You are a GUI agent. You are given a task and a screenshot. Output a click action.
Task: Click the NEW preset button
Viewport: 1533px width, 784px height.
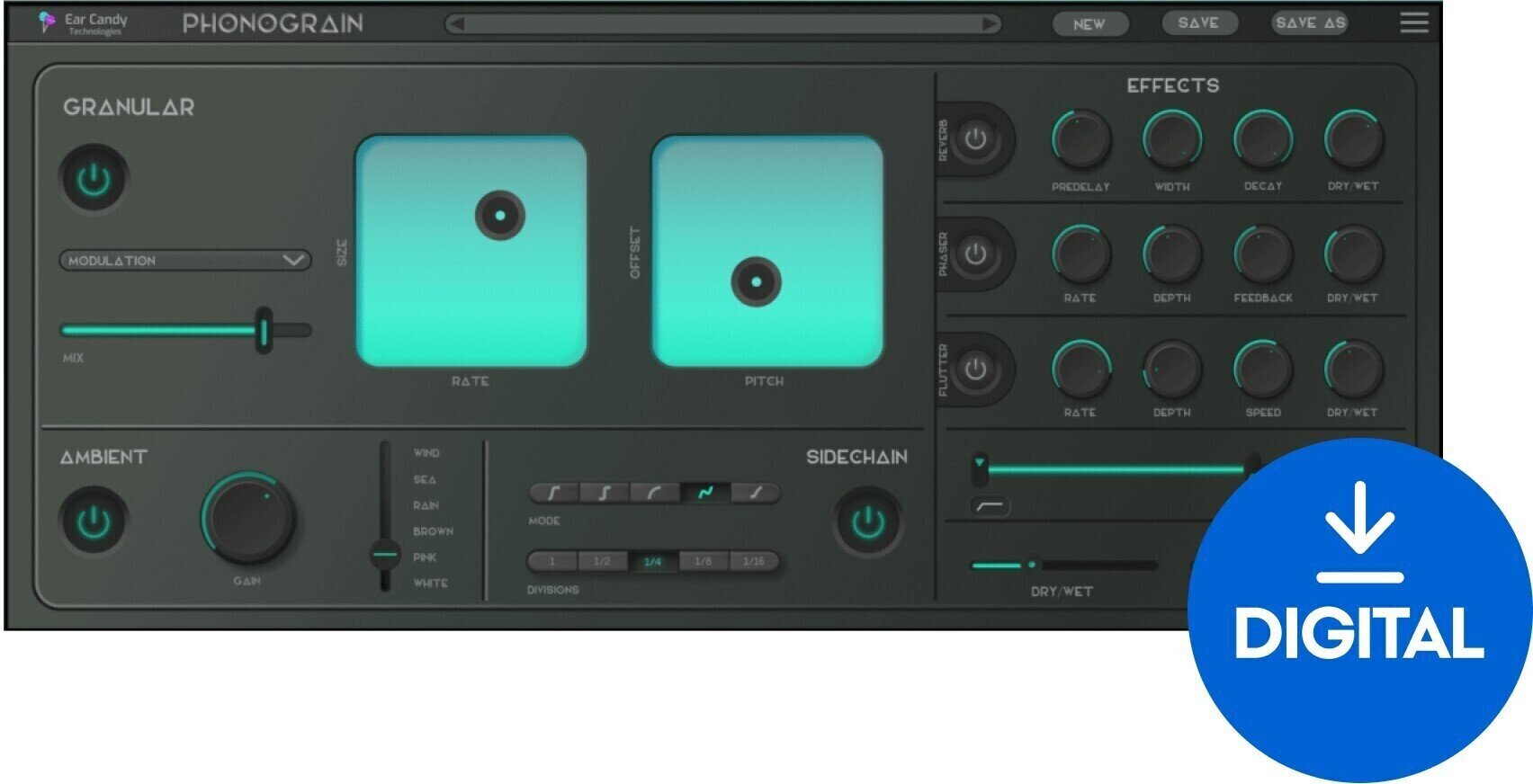point(1089,24)
